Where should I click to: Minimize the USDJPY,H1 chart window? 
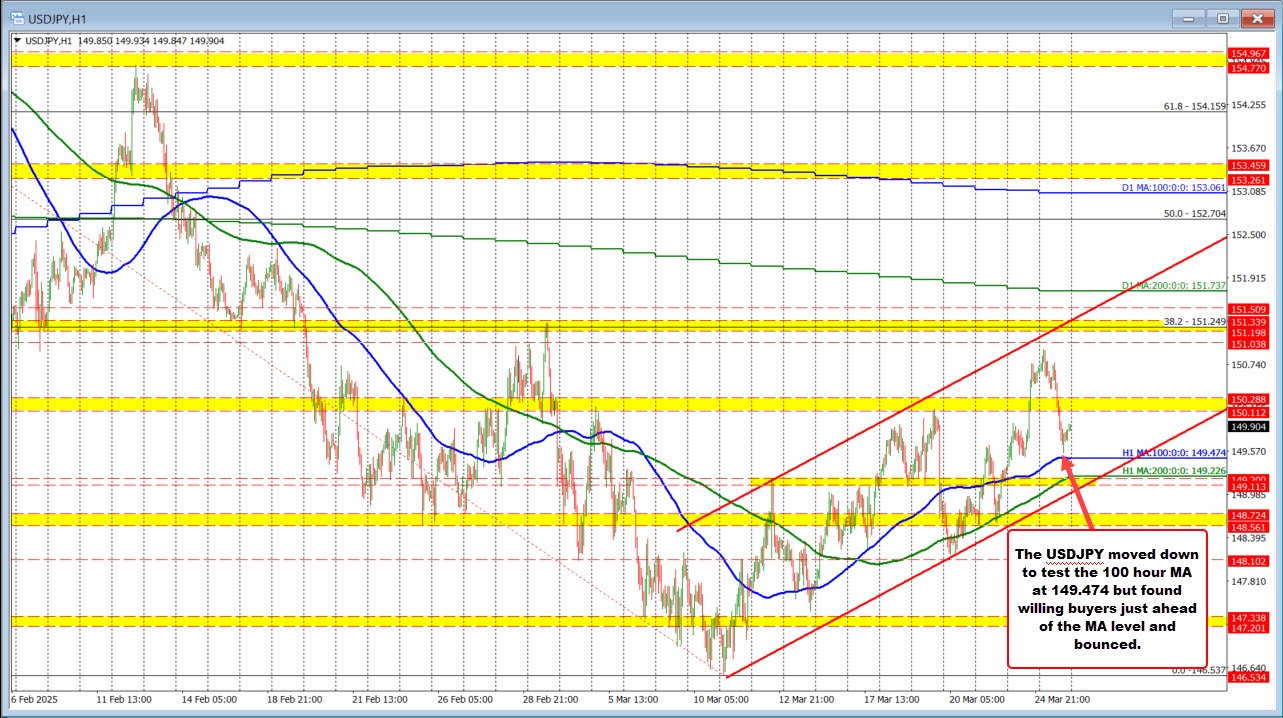point(1190,17)
